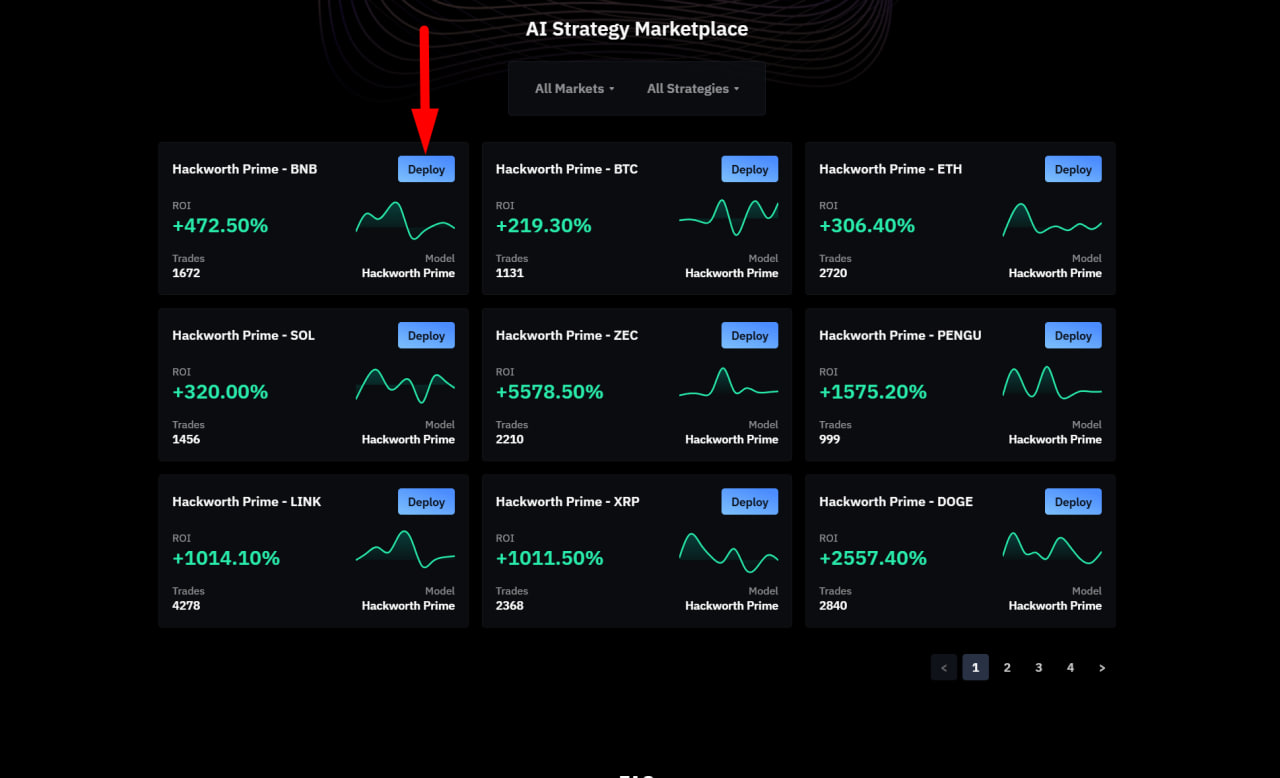Select page 4 in pagination
This screenshot has height=778, width=1280.
click(x=1070, y=667)
